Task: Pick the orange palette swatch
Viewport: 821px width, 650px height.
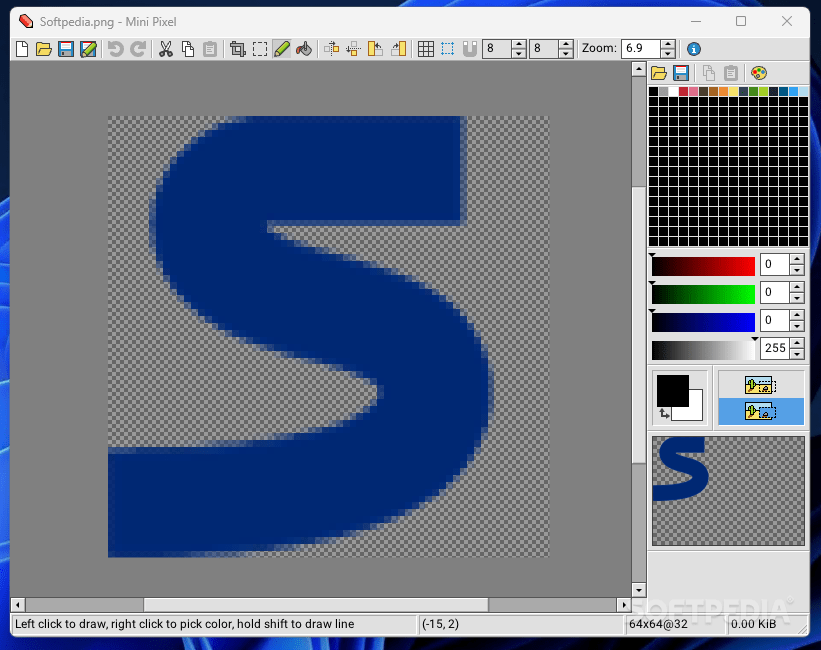Action: (x=723, y=92)
